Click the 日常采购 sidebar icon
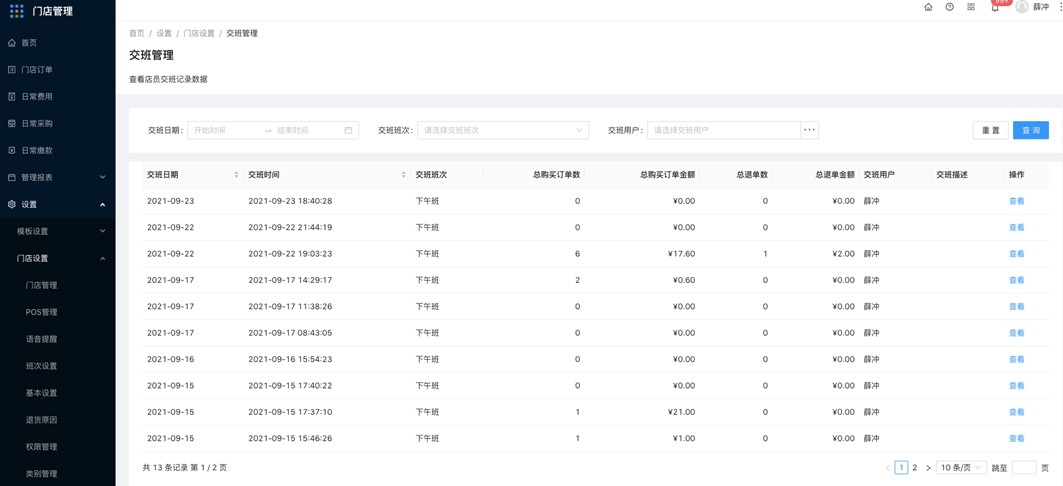 coord(12,123)
